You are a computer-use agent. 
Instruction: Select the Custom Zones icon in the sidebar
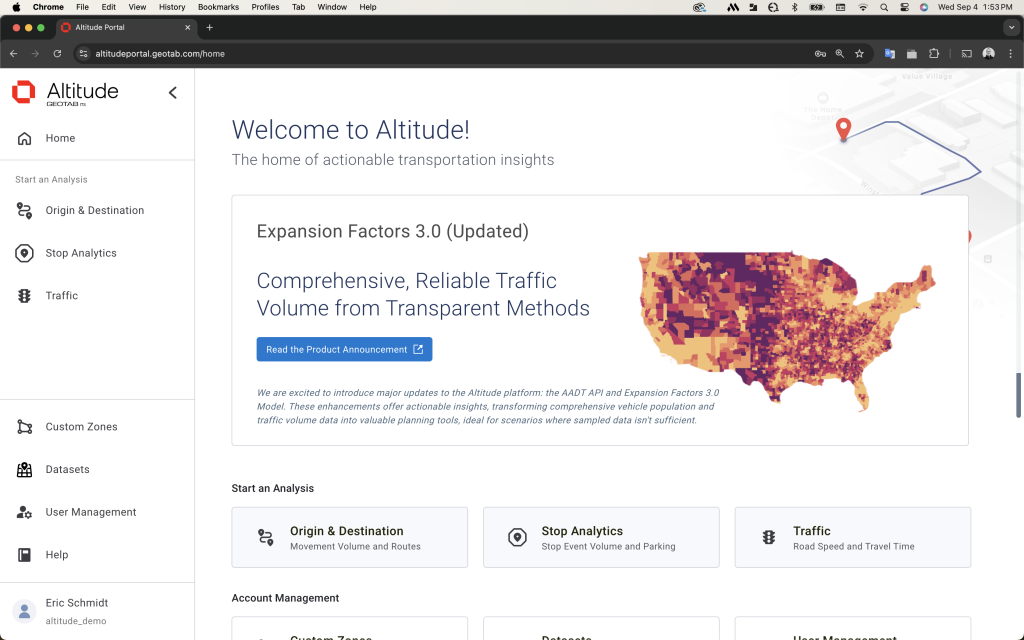click(24, 427)
